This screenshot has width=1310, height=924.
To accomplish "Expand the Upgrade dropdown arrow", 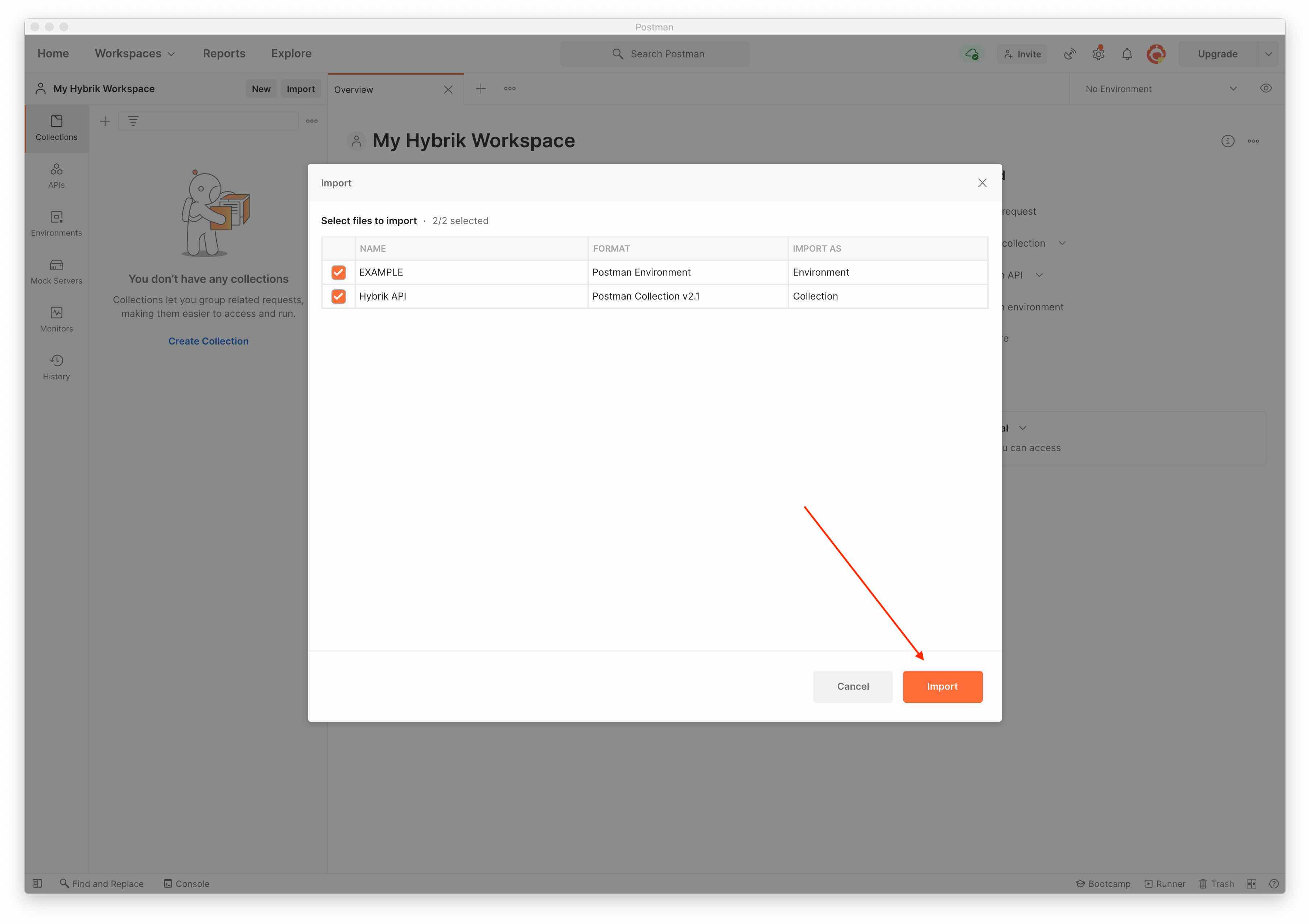I will click(1268, 54).
